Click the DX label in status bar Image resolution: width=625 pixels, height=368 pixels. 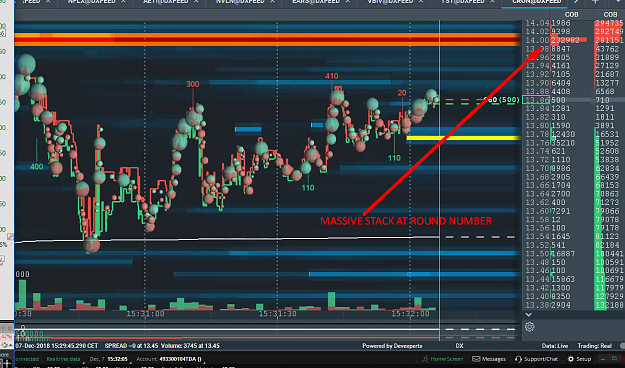pos(459,346)
